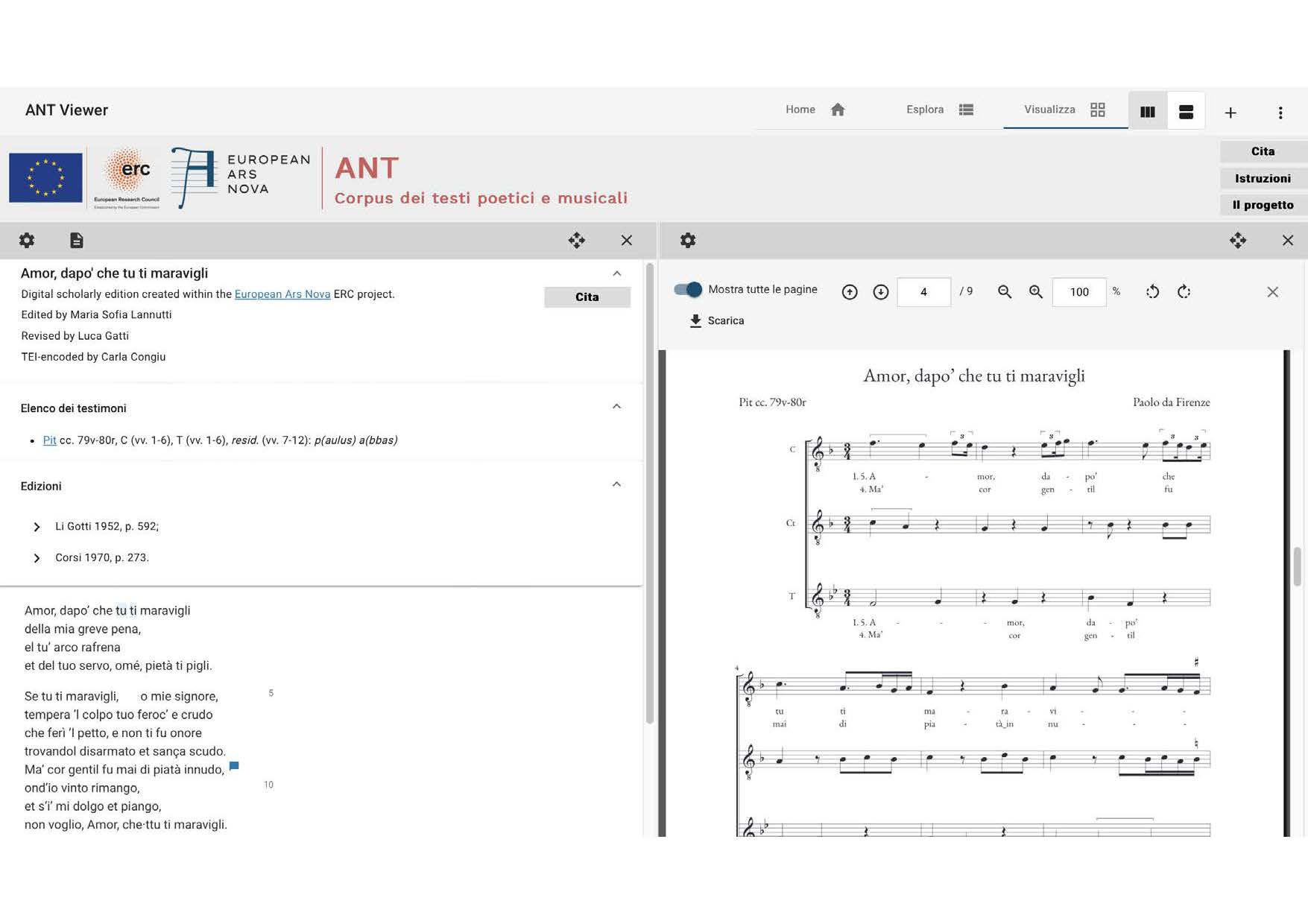1308x924 pixels.
Task: Open the Esplora tab
Action: (x=939, y=110)
